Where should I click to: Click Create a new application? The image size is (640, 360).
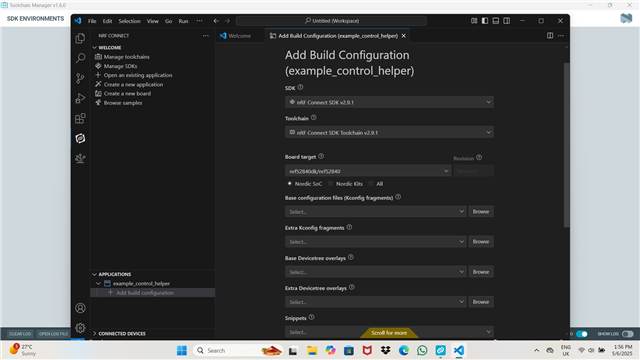pyautogui.click(x=133, y=84)
